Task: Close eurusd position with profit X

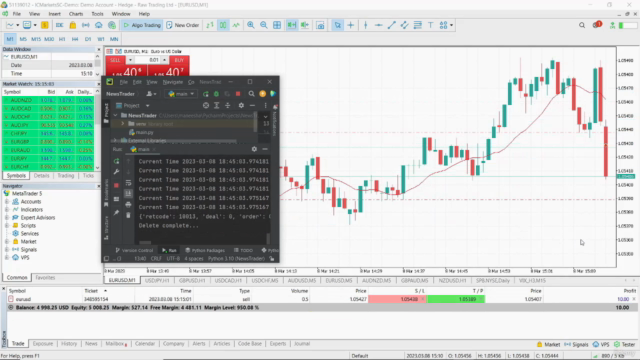Action: click(634, 299)
